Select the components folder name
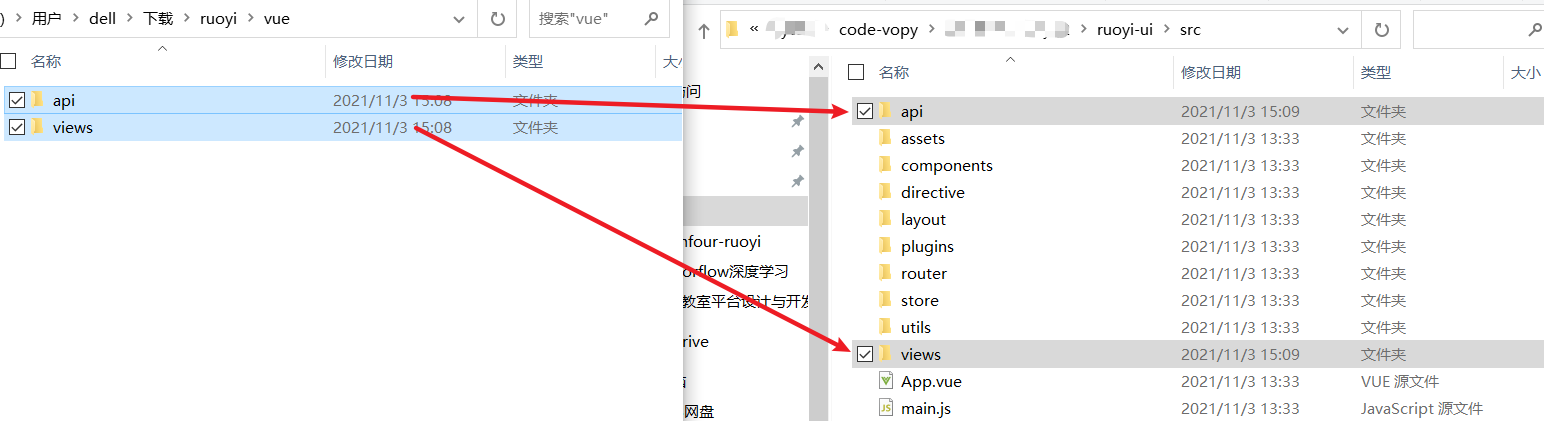 pos(947,165)
